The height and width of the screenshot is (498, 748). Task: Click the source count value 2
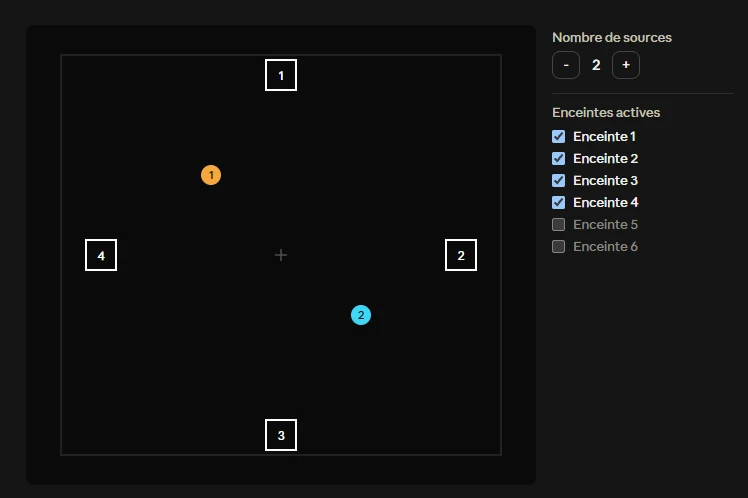click(596, 65)
